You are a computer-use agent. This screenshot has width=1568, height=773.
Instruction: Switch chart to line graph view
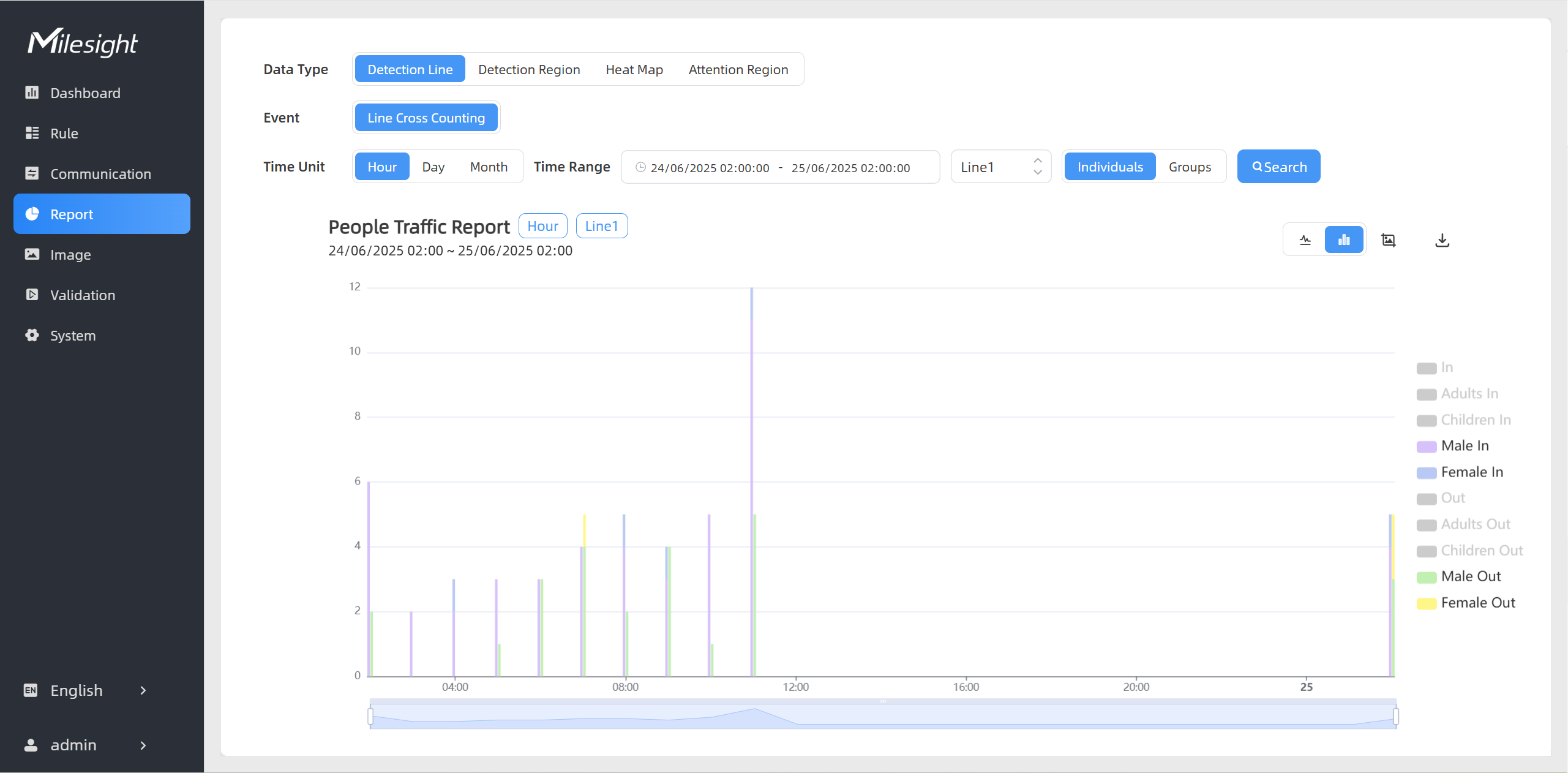pyautogui.click(x=1305, y=240)
